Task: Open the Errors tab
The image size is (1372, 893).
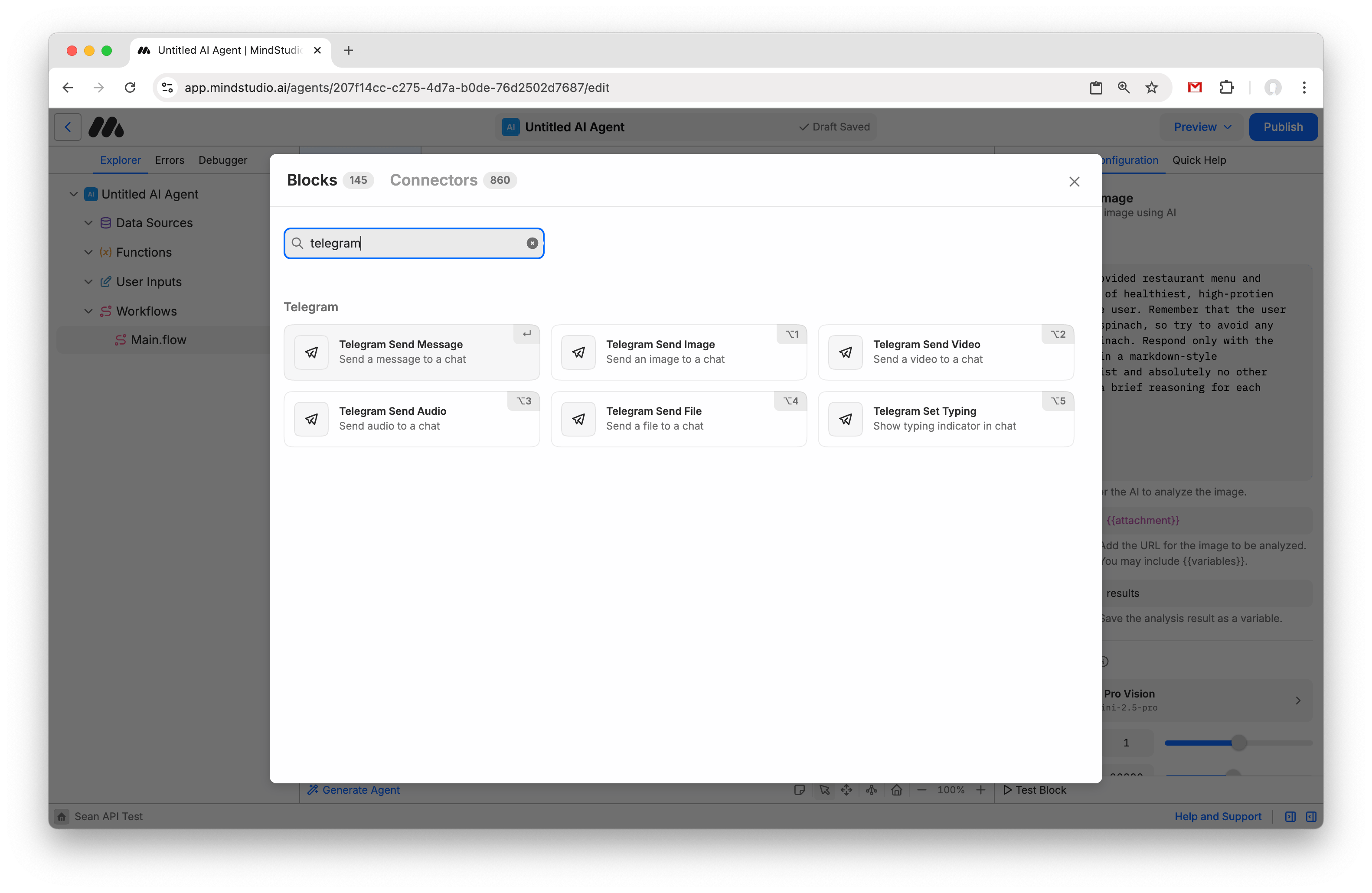Action: 170,160
